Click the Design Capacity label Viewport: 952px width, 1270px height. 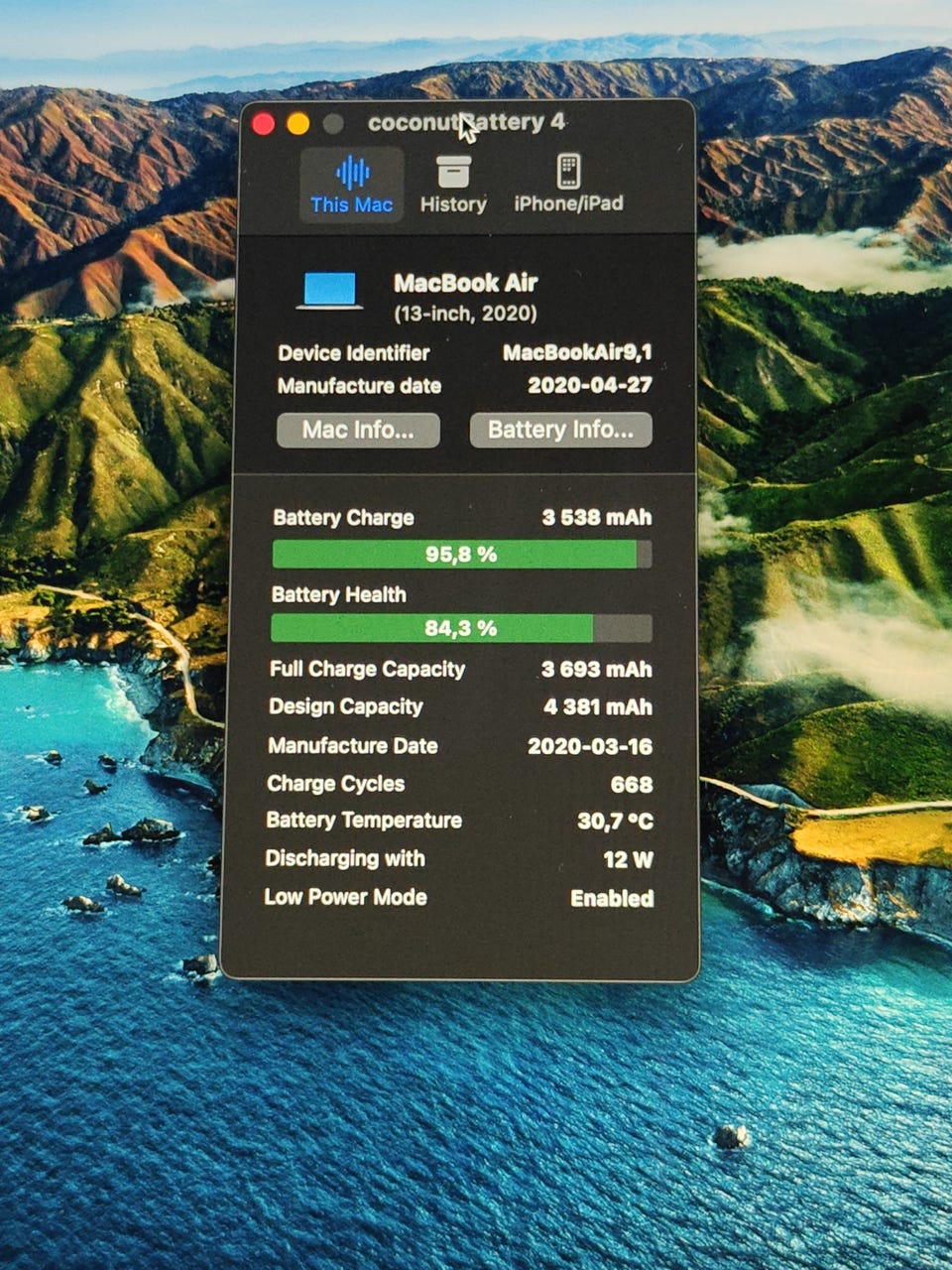pyautogui.click(x=346, y=706)
